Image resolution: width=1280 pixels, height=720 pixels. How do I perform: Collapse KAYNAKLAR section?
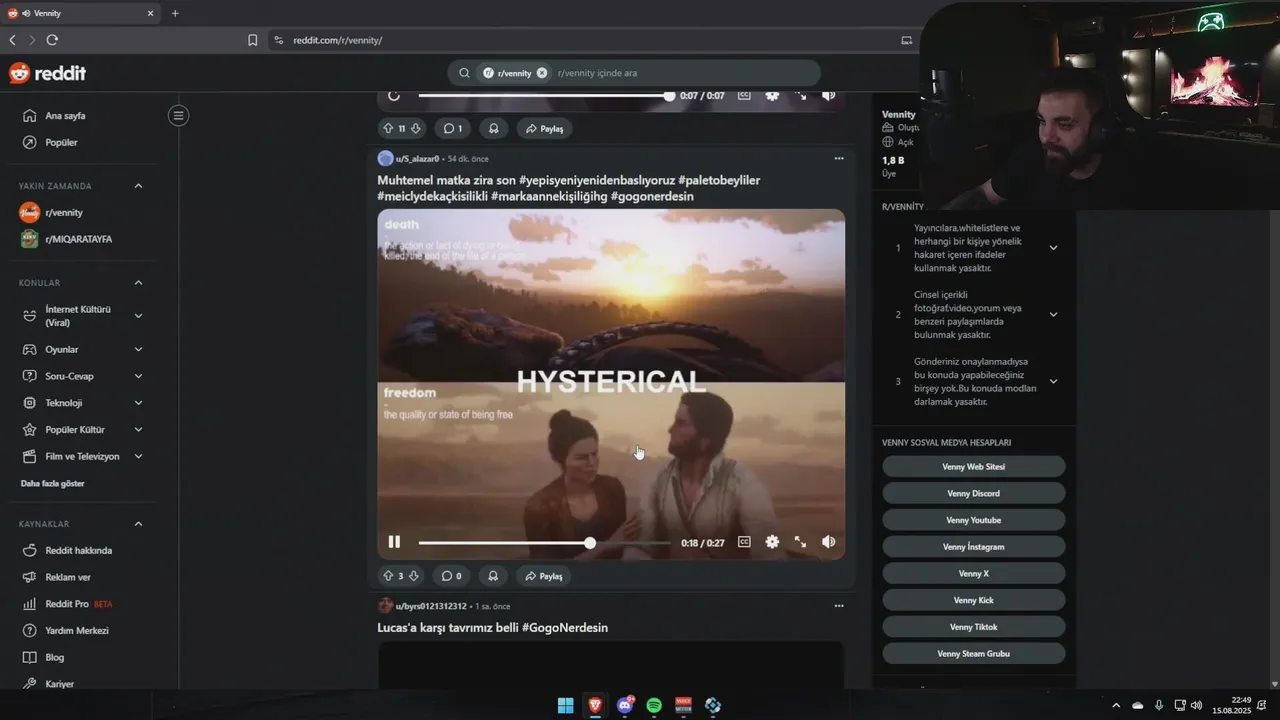click(138, 524)
